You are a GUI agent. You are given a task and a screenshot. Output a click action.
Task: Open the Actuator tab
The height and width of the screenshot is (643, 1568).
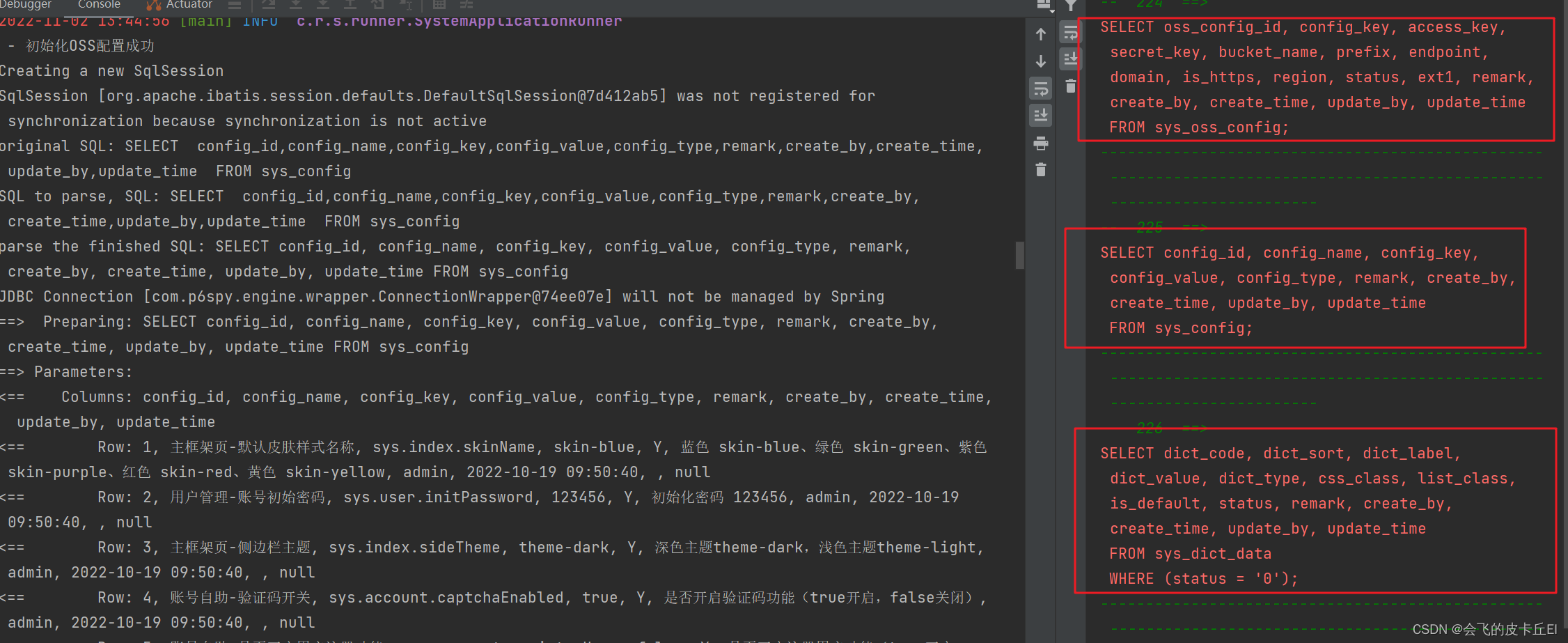pyautogui.click(x=187, y=5)
